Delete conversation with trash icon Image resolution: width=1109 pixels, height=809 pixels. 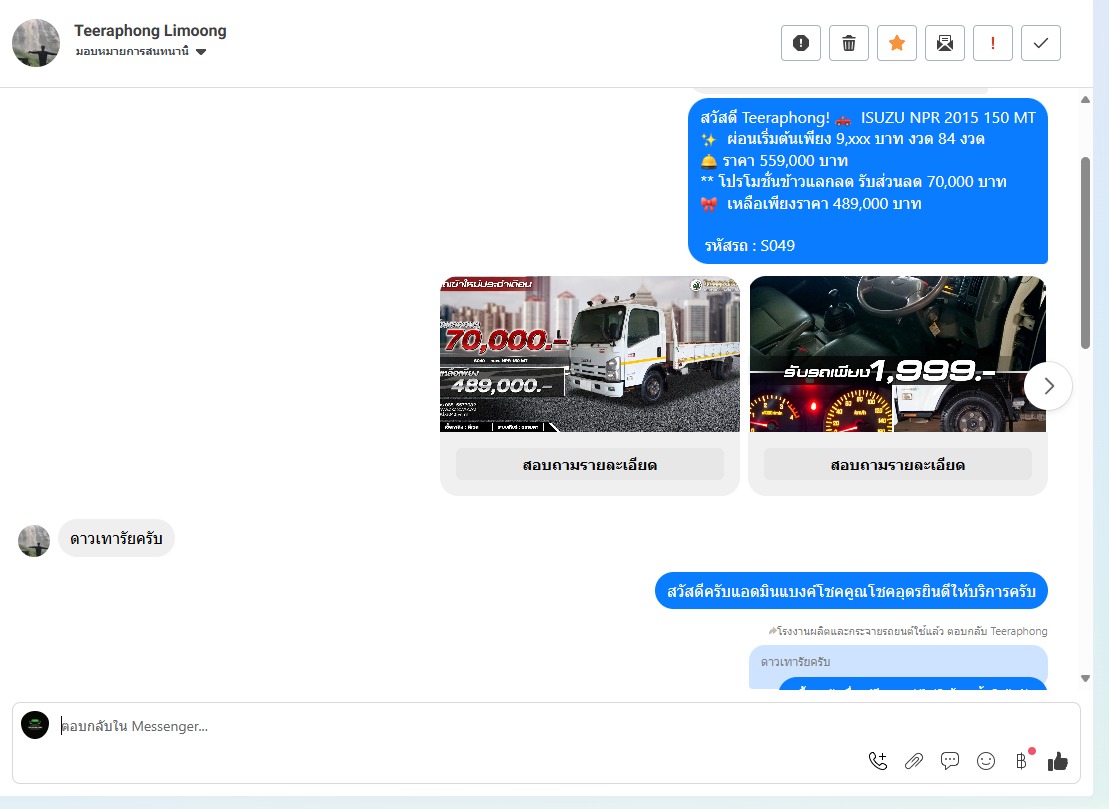849,43
